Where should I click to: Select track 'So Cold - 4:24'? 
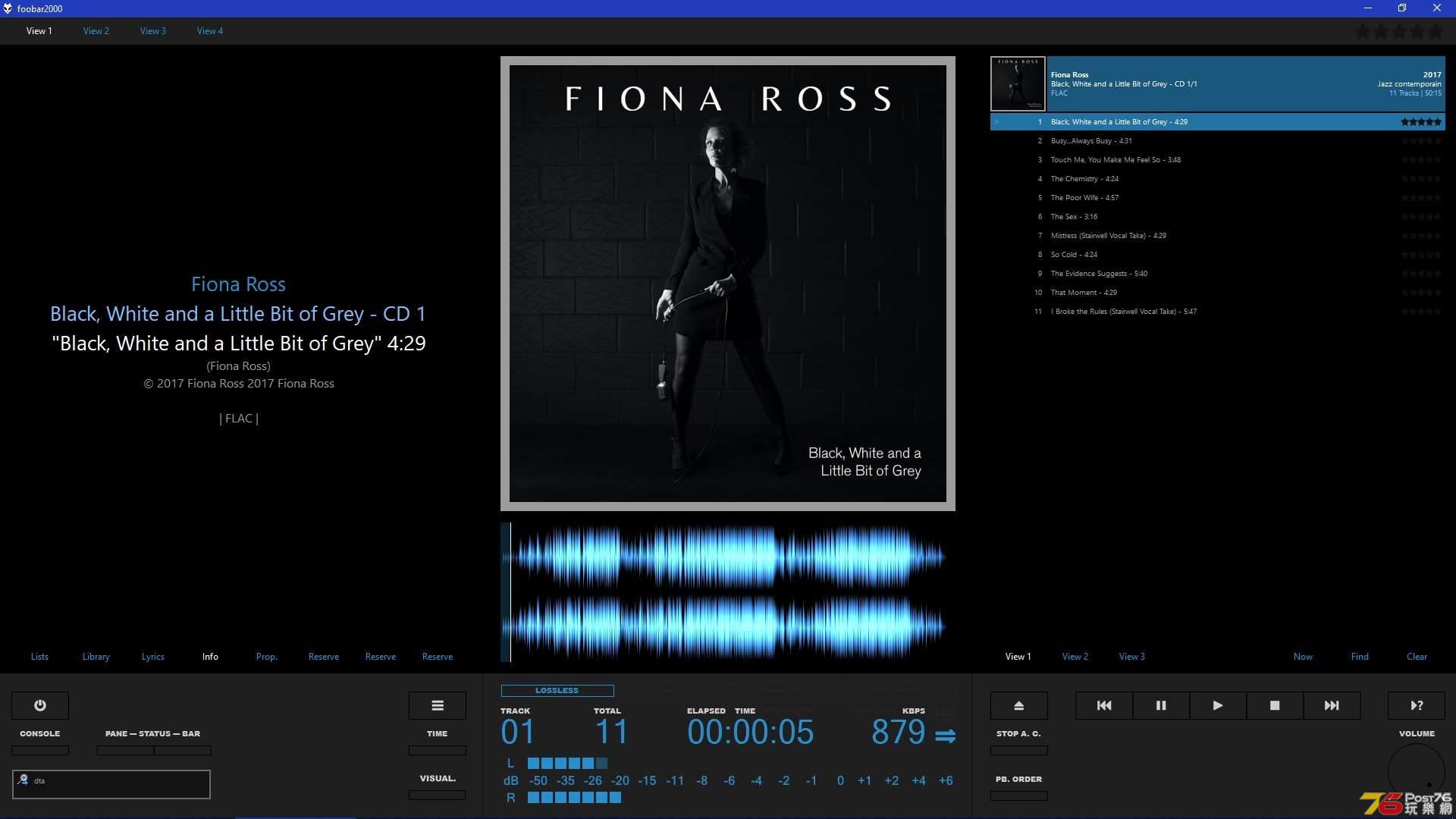pos(1218,255)
